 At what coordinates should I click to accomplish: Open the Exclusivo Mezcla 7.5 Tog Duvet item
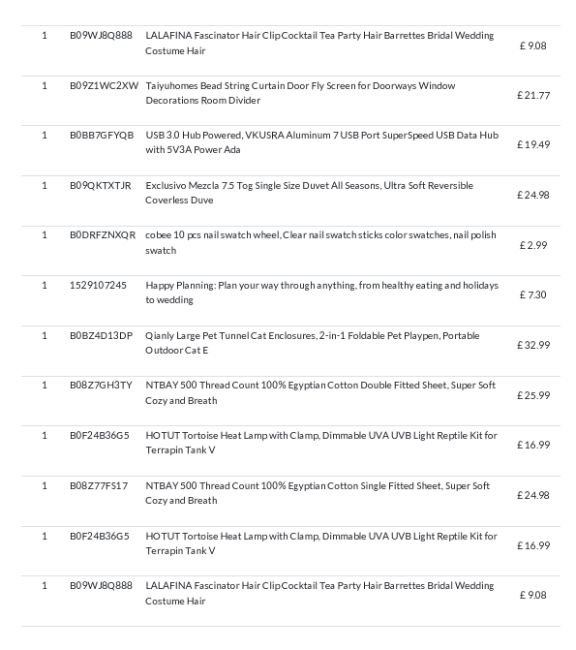point(309,193)
